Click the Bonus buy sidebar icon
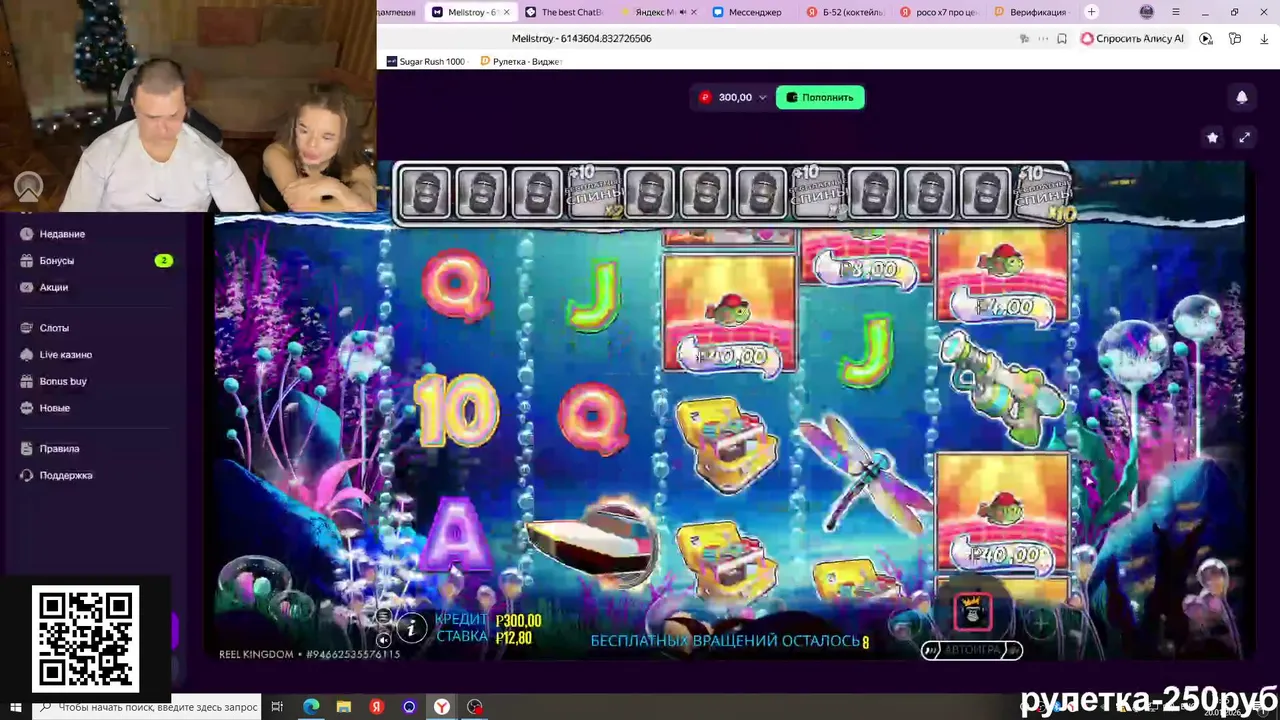This screenshot has width=1280, height=720. click(27, 382)
